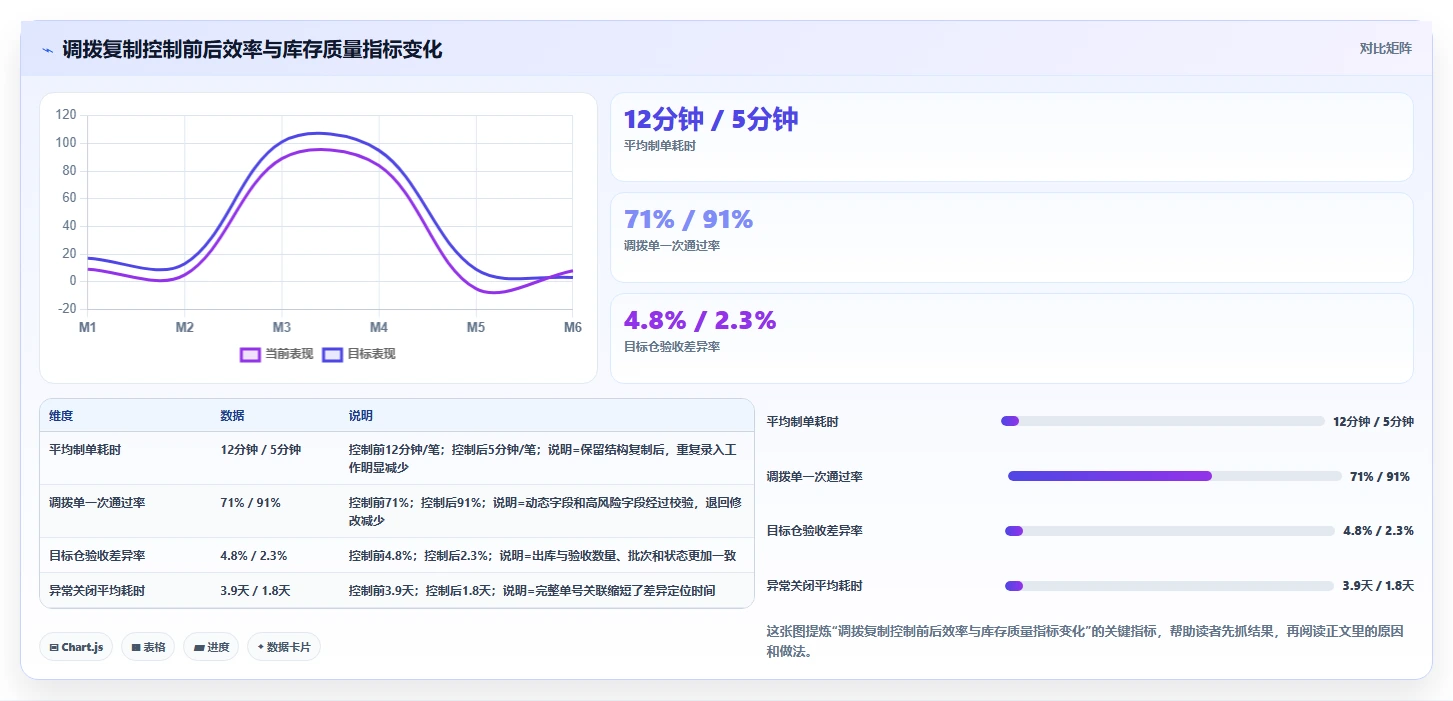
Task: Click 4.8% / 2.3% value right of progress bar
Action: pyautogui.click(x=1378, y=531)
